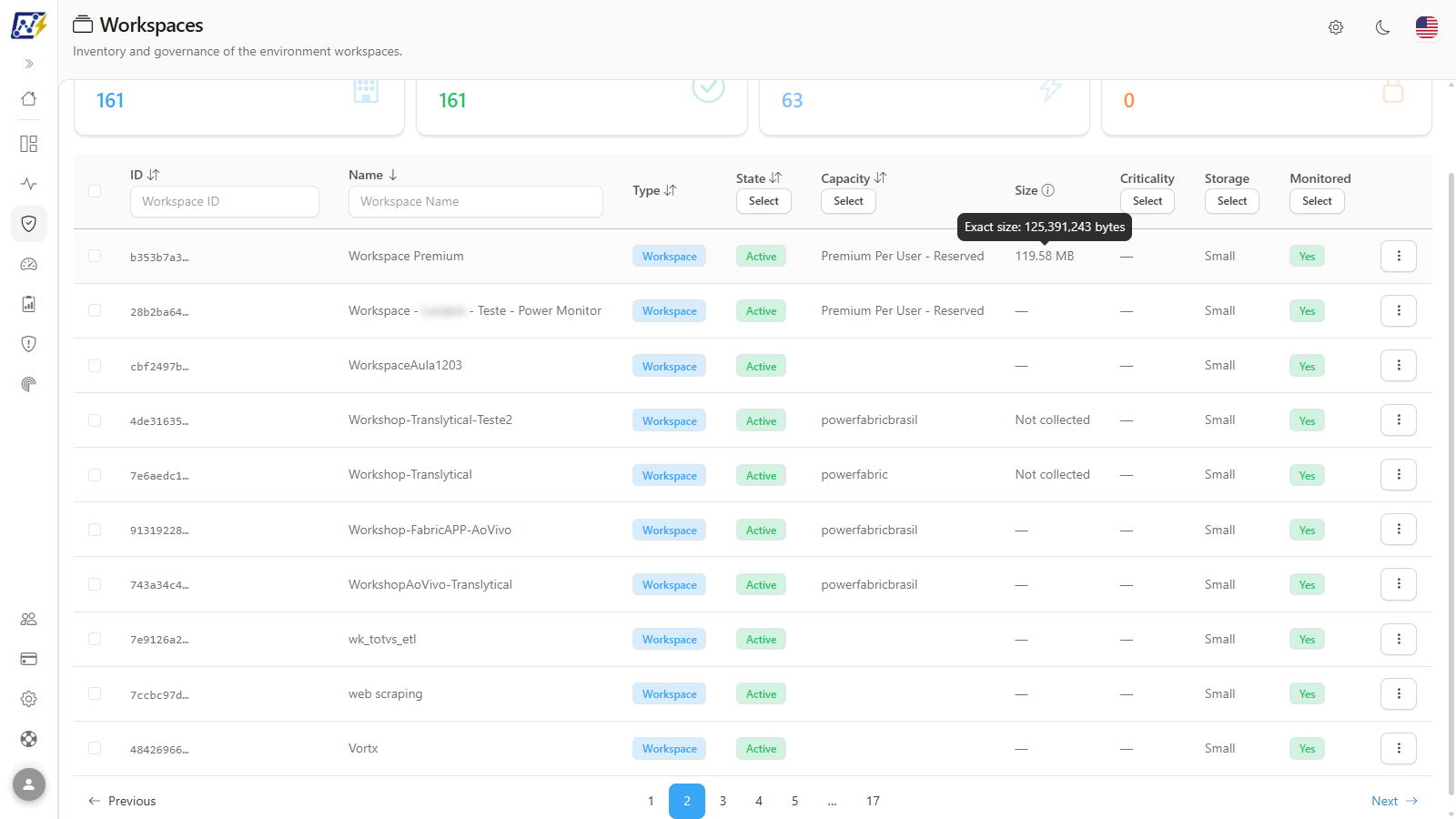Viewport: 1456px width, 819px height.
Task: Open the gauge performance icon in sidebar
Action: point(29,264)
